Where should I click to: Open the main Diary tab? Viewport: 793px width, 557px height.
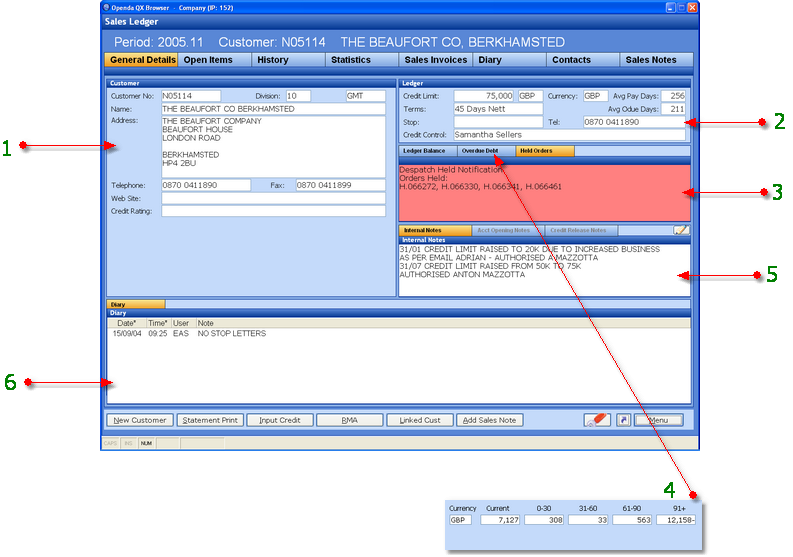pyautogui.click(x=509, y=60)
